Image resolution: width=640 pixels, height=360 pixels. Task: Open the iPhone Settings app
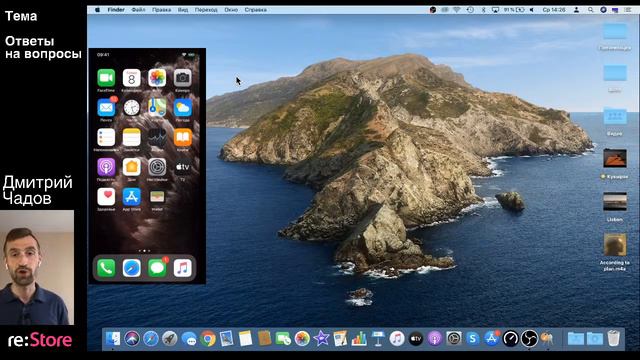157,167
